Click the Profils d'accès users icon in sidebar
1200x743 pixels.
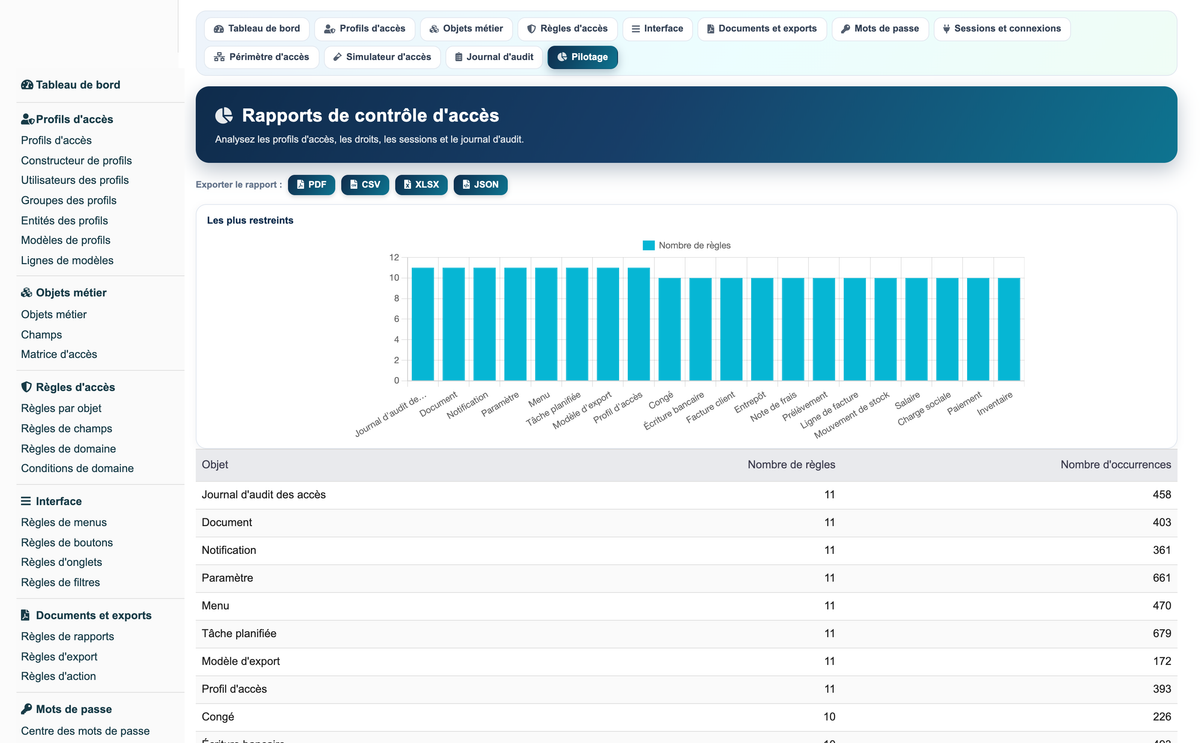pos(28,119)
